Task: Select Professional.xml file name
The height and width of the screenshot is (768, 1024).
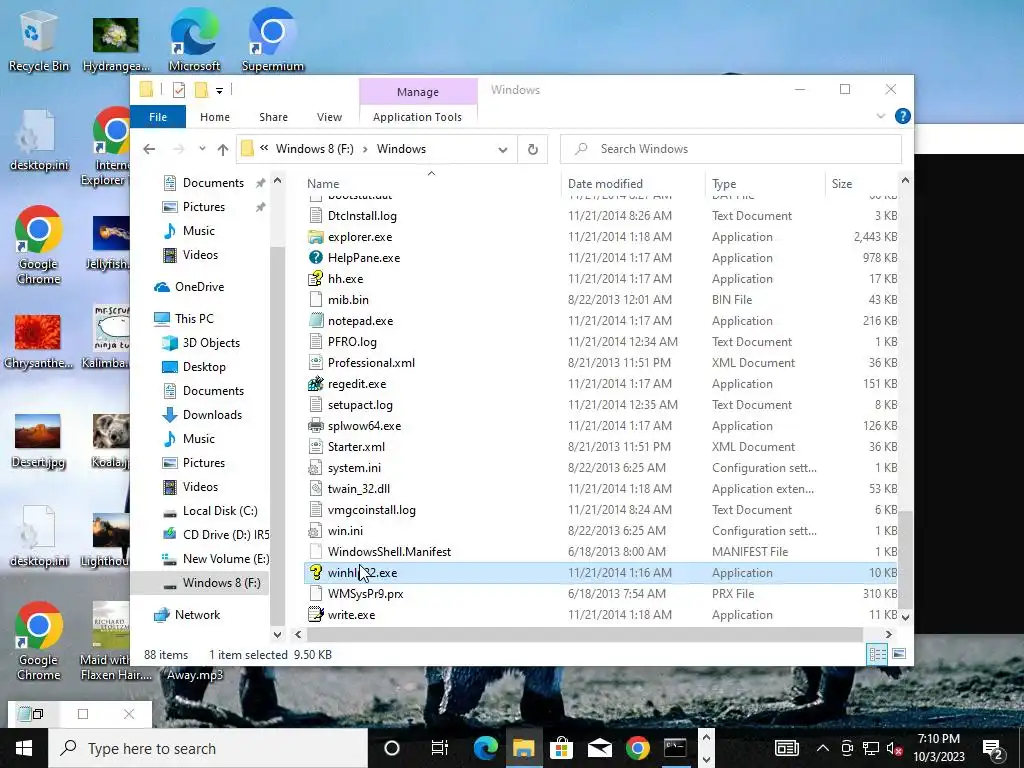Action: point(371,362)
